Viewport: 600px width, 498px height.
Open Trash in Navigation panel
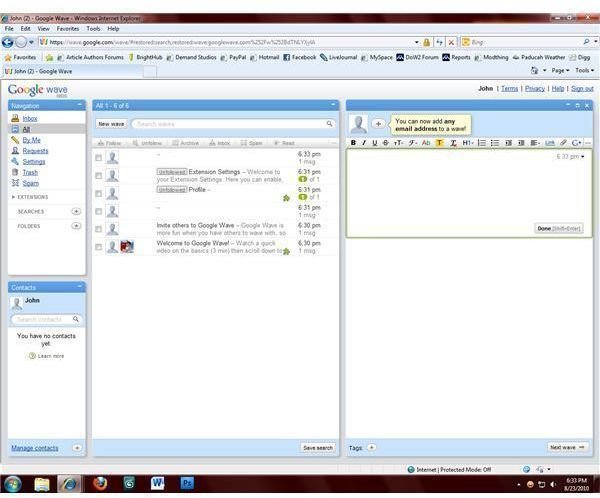click(x=30, y=173)
